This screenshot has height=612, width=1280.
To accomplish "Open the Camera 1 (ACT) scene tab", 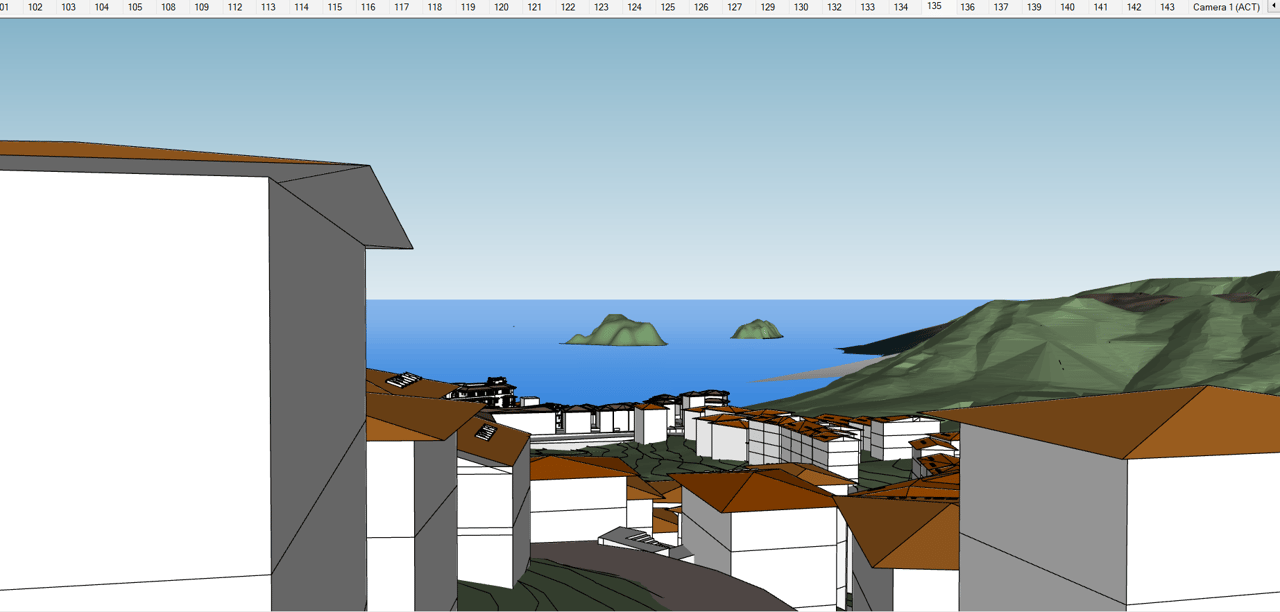I will click(x=1226, y=7).
